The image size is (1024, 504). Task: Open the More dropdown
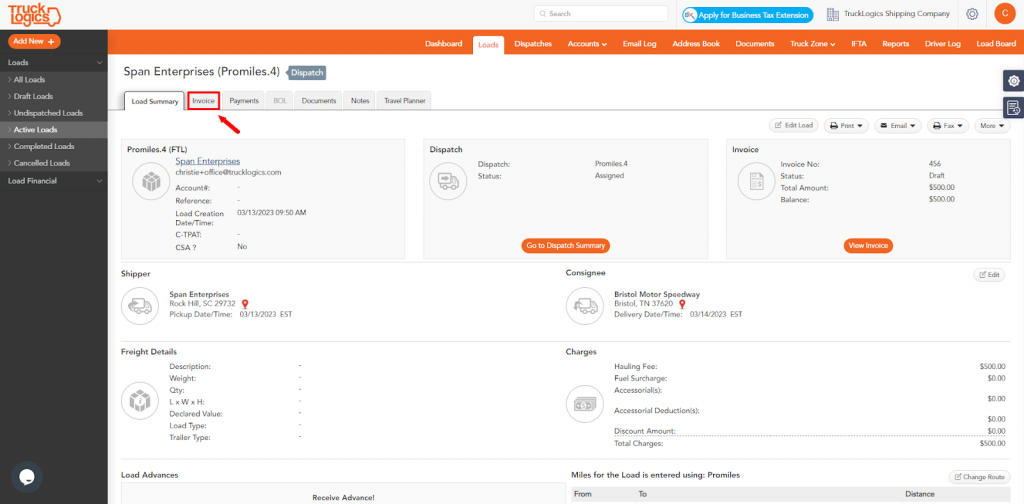(992, 125)
